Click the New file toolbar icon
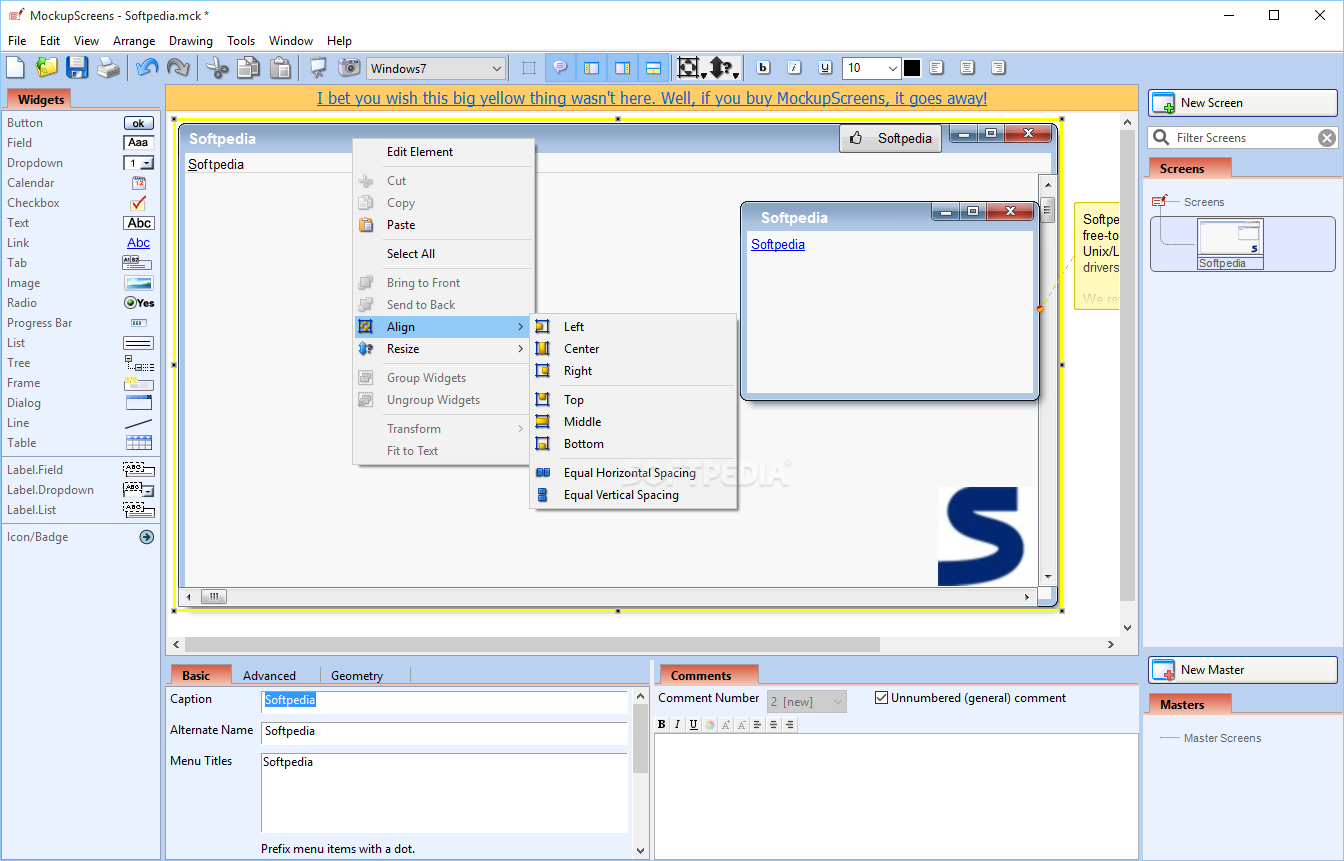This screenshot has height=861, width=1344. point(15,68)
